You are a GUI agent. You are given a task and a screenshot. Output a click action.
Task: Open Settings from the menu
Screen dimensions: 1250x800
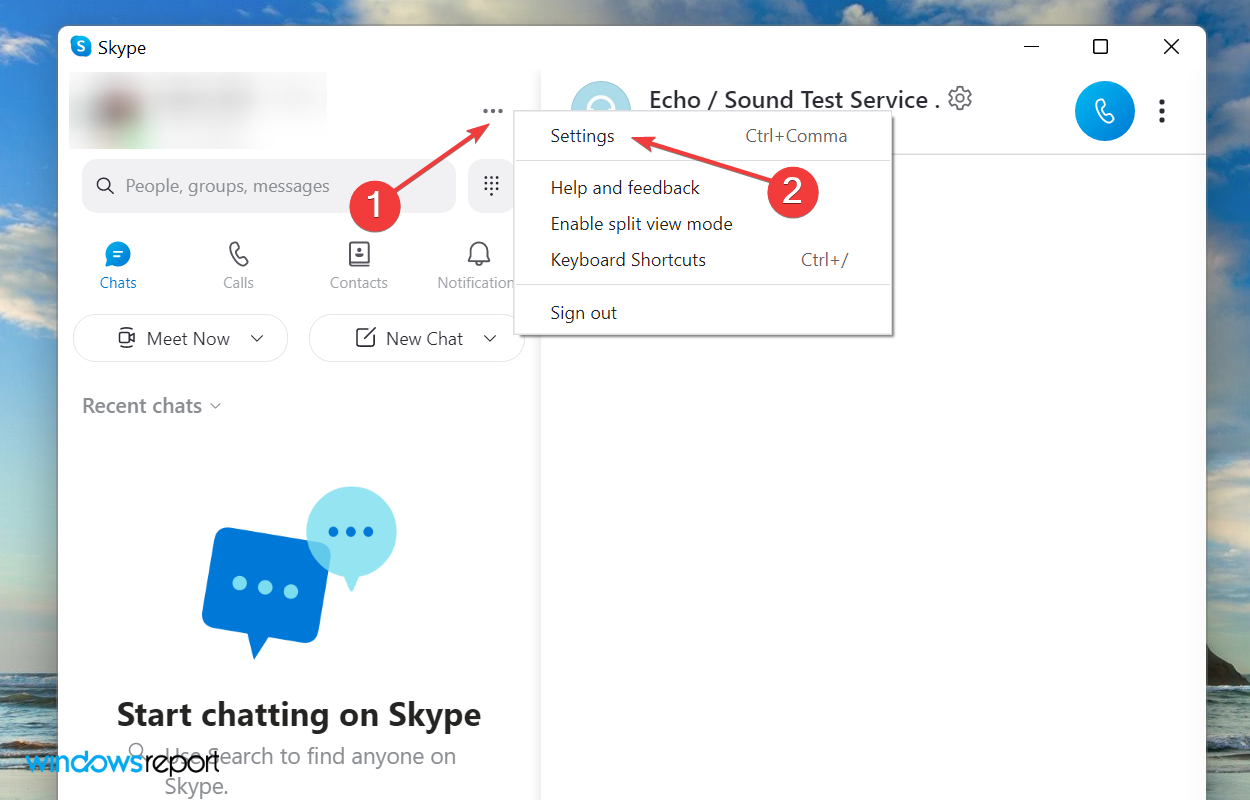tap(582, 135)
